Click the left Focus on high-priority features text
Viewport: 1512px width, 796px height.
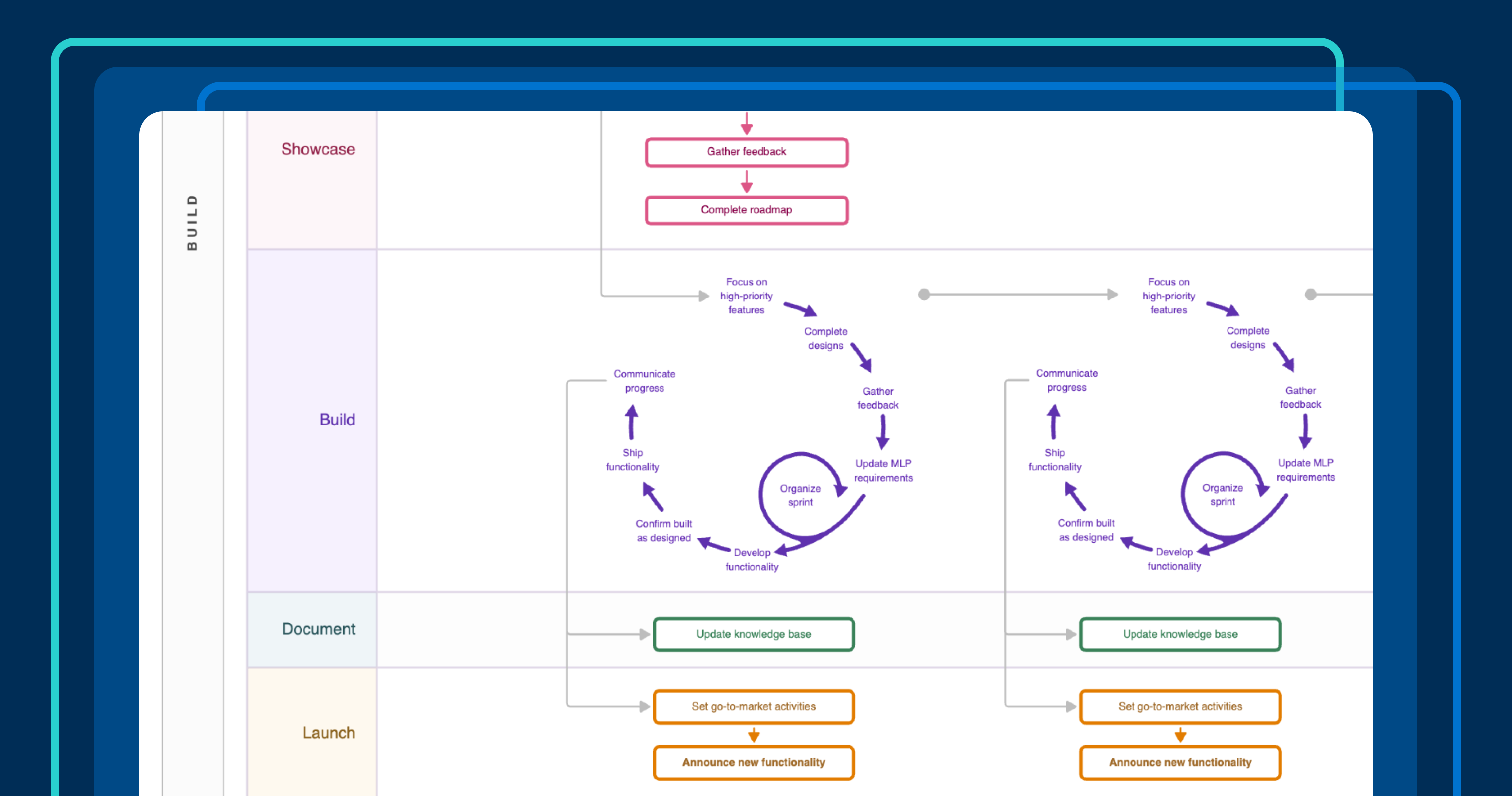pyautogui.click(x=746, y=296)
